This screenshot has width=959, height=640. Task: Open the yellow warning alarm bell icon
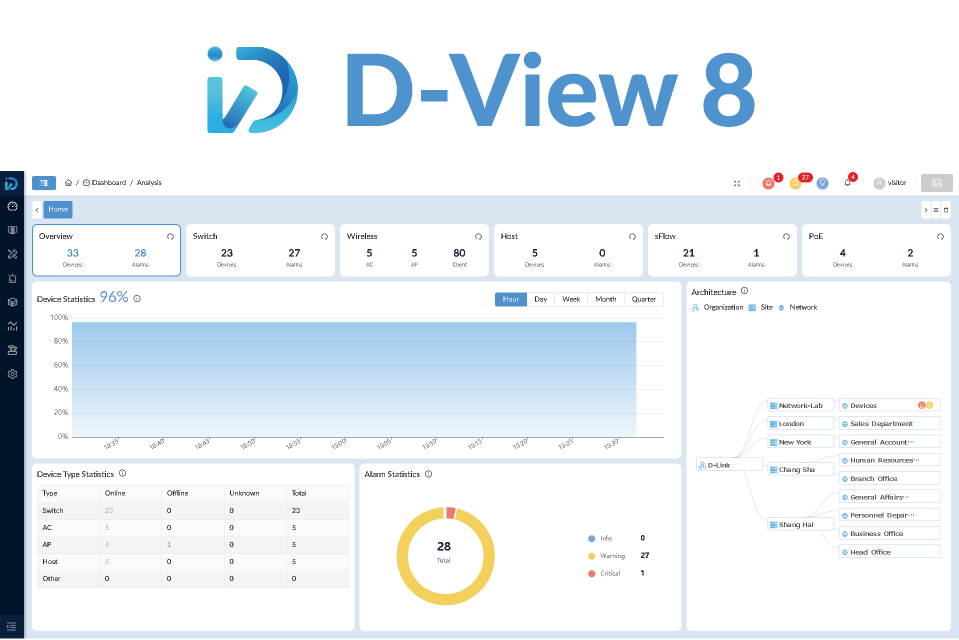[x=796, y=183]
